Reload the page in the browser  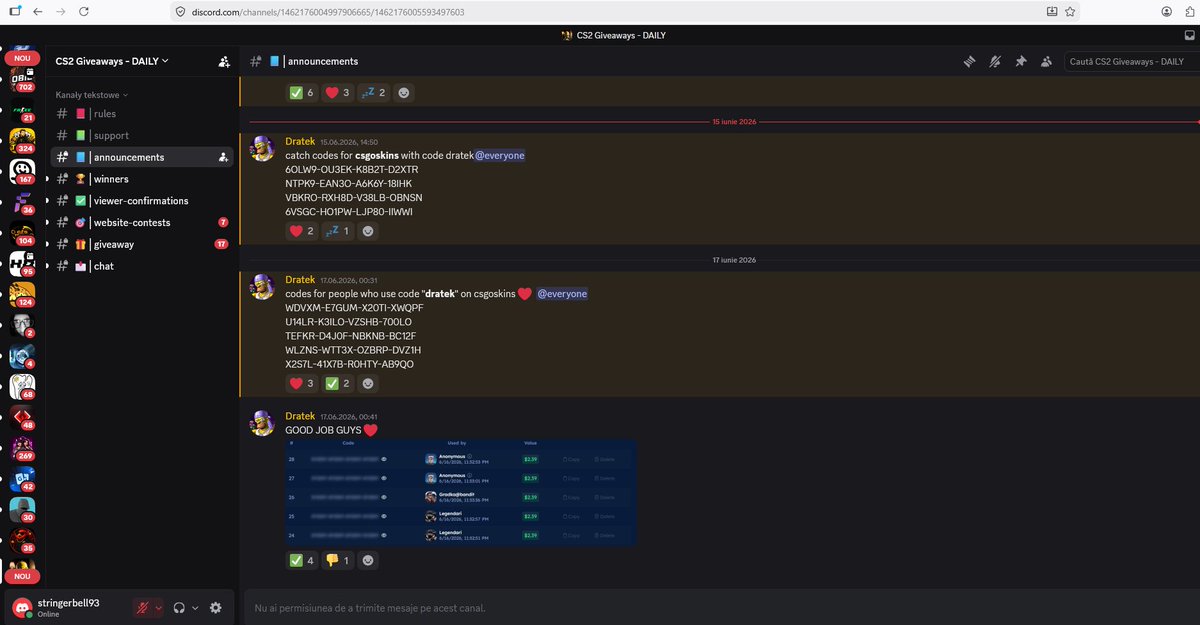pos(83,12)
